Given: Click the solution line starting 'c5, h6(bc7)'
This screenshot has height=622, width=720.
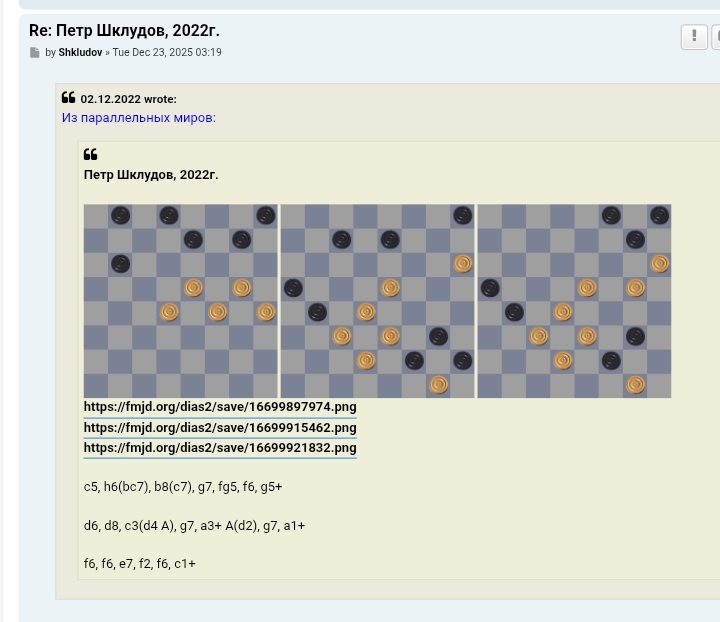Looking at the screenshot, I should (x=183, y=487).
